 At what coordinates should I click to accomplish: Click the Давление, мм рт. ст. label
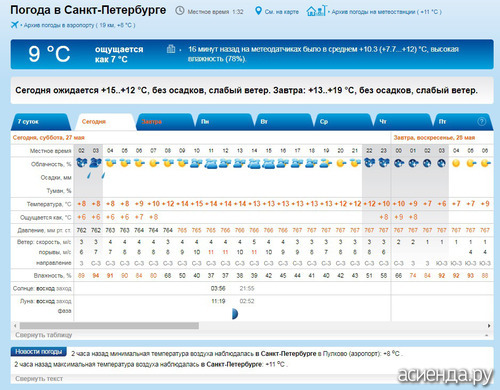(x=44, y=230)
